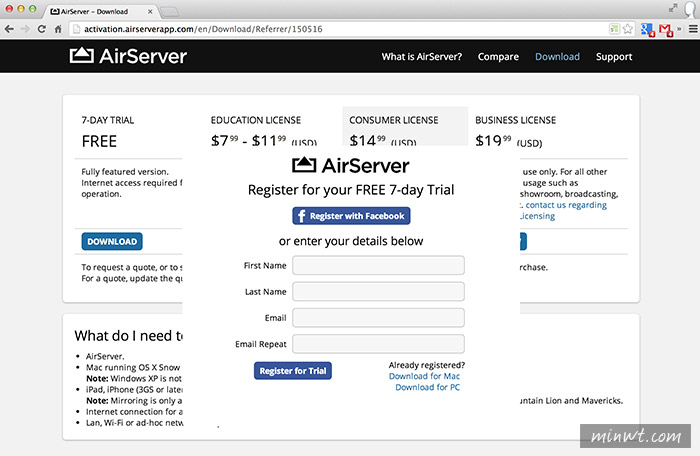Click the $19.99 business price
The width and height of the screenshot is (700, 456).
point(508,141)
